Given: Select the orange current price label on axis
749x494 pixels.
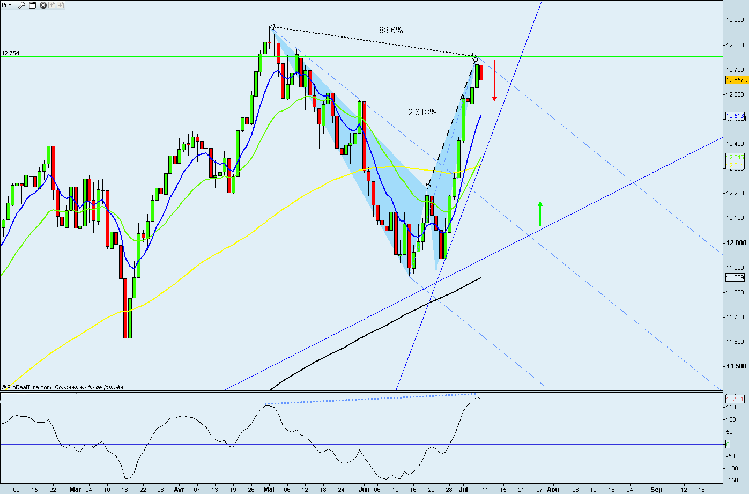Looking at the screenshot, I should [x=736, y=80].
